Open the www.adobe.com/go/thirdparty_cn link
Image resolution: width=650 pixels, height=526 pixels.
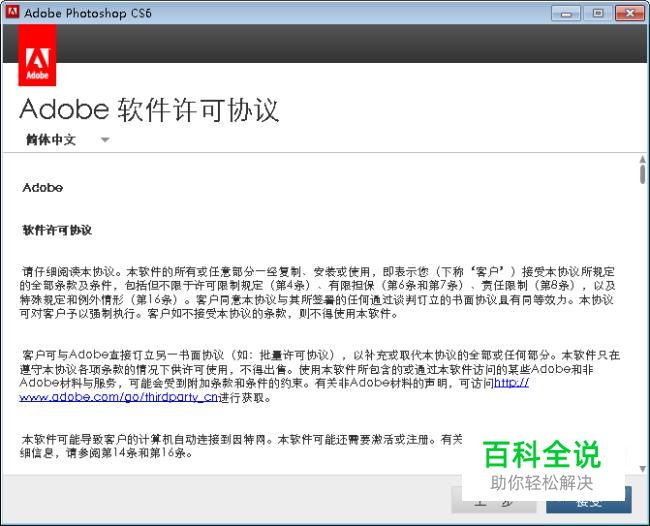[x=119, y=397]
